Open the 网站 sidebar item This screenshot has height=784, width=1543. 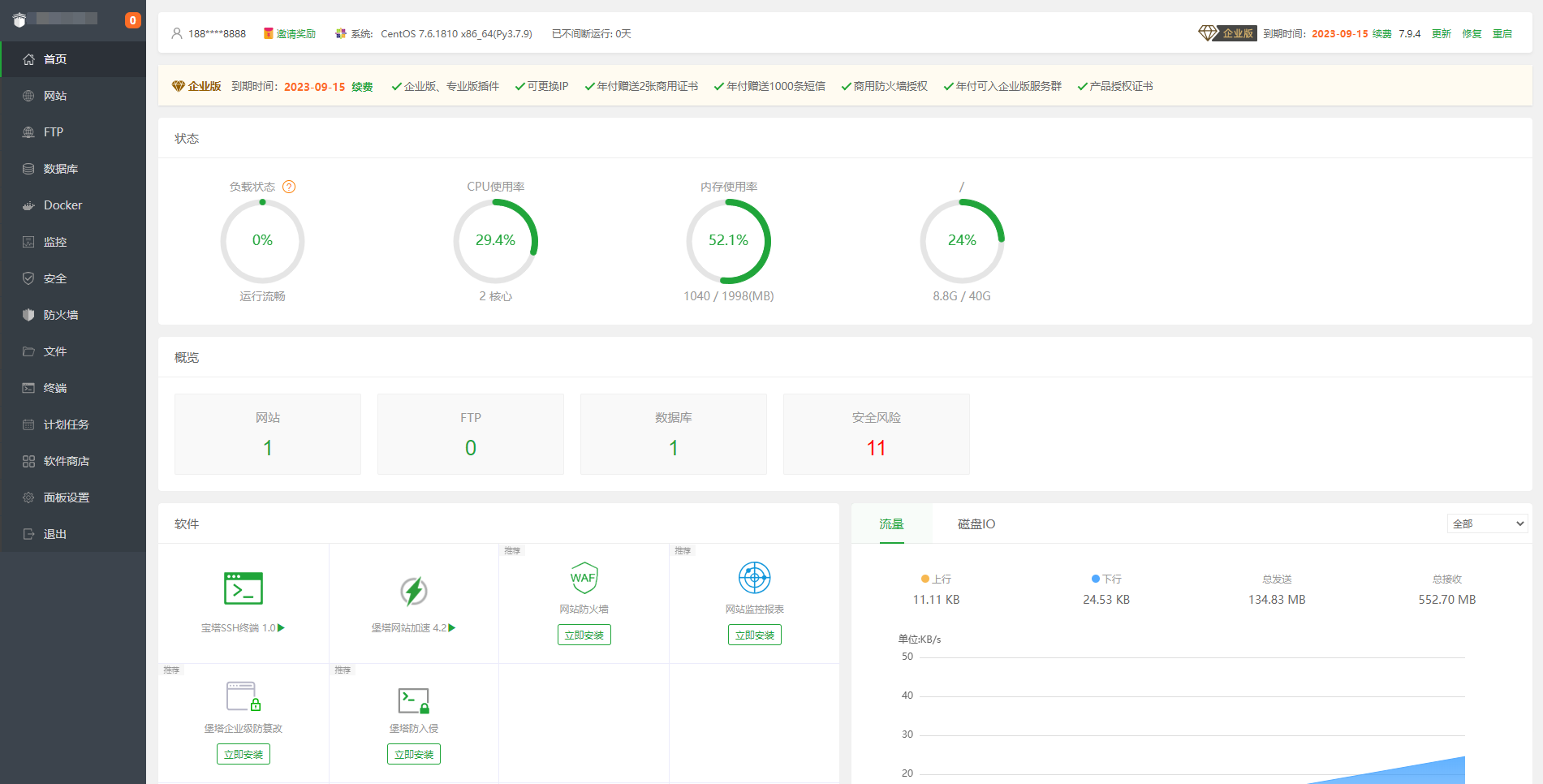coord(73,96)
